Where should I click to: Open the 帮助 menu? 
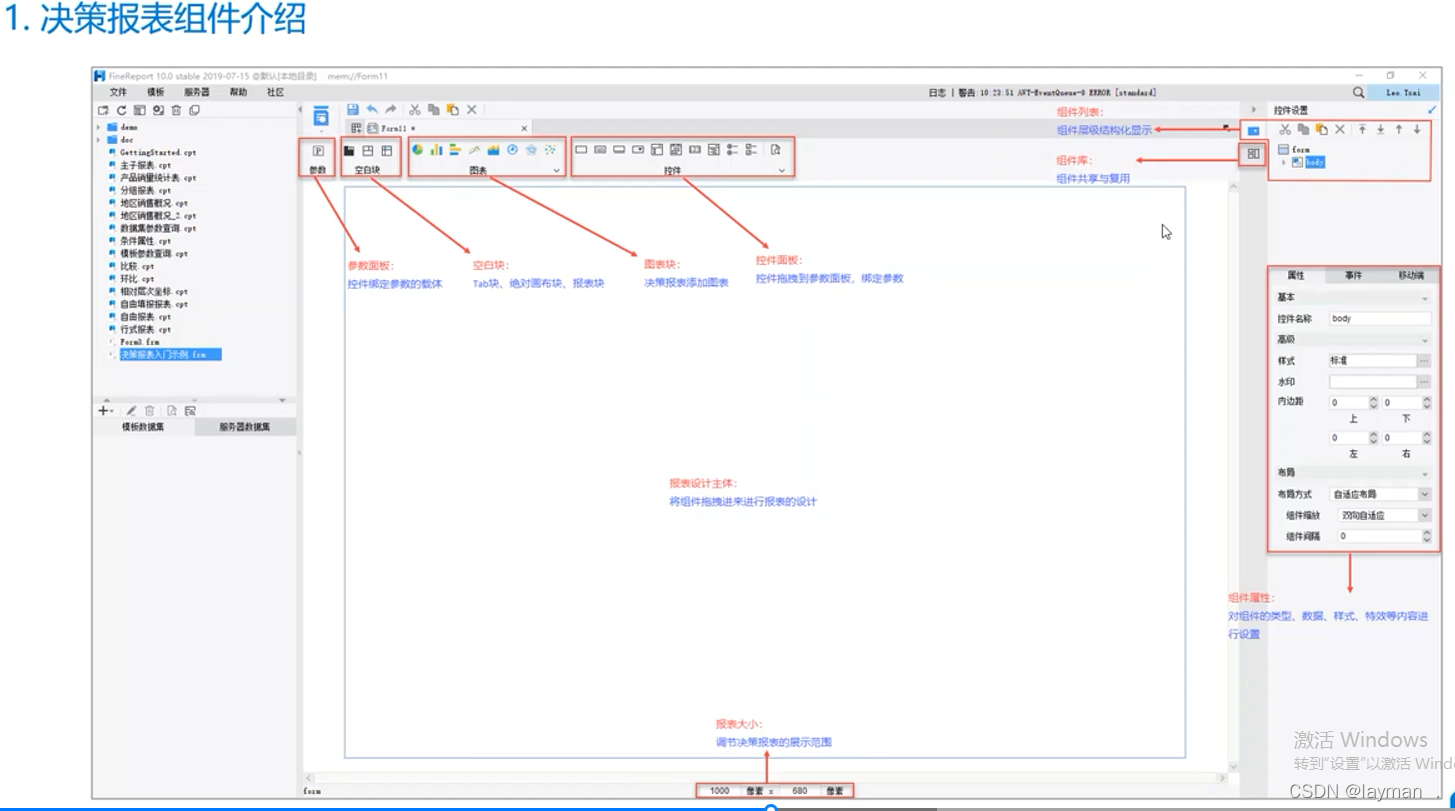pos(238,92)
